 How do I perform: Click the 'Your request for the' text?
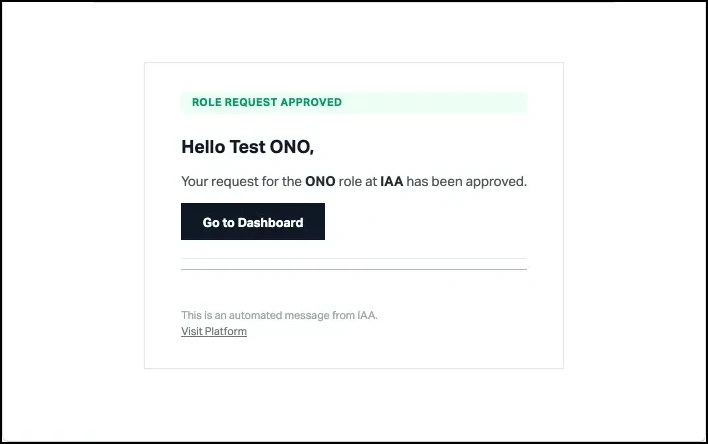pyautogui.click(x=241, y=182)
